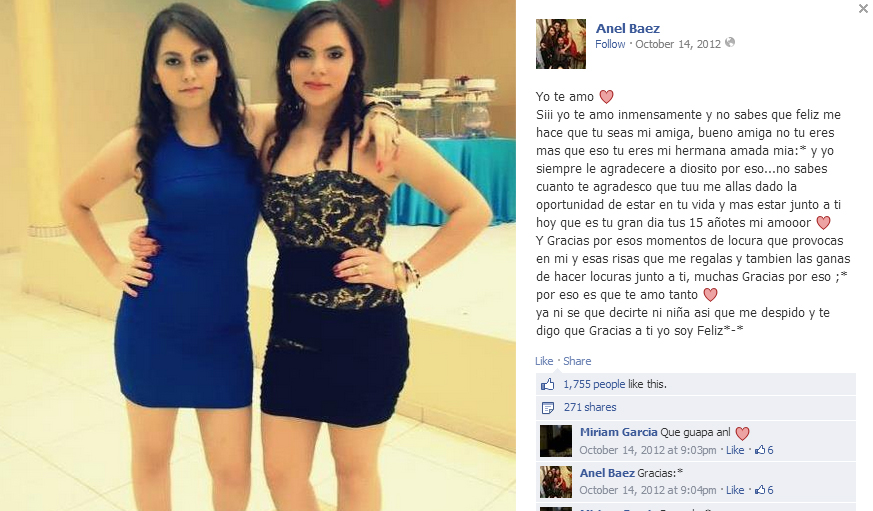Like Miriam Garcia's comment
The image size is (873, 511).
735,450
